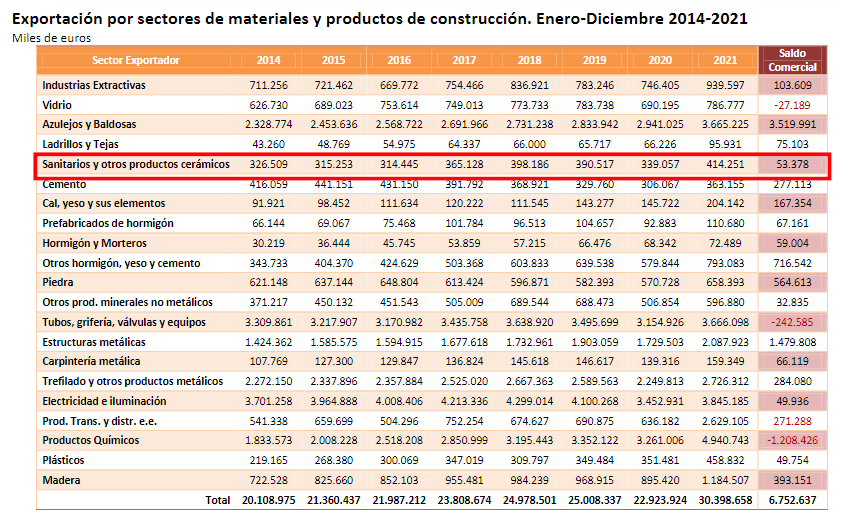Select 'Otros hormigón, yeso y cemento' label
842x524 pixels.
pos(121,263)
